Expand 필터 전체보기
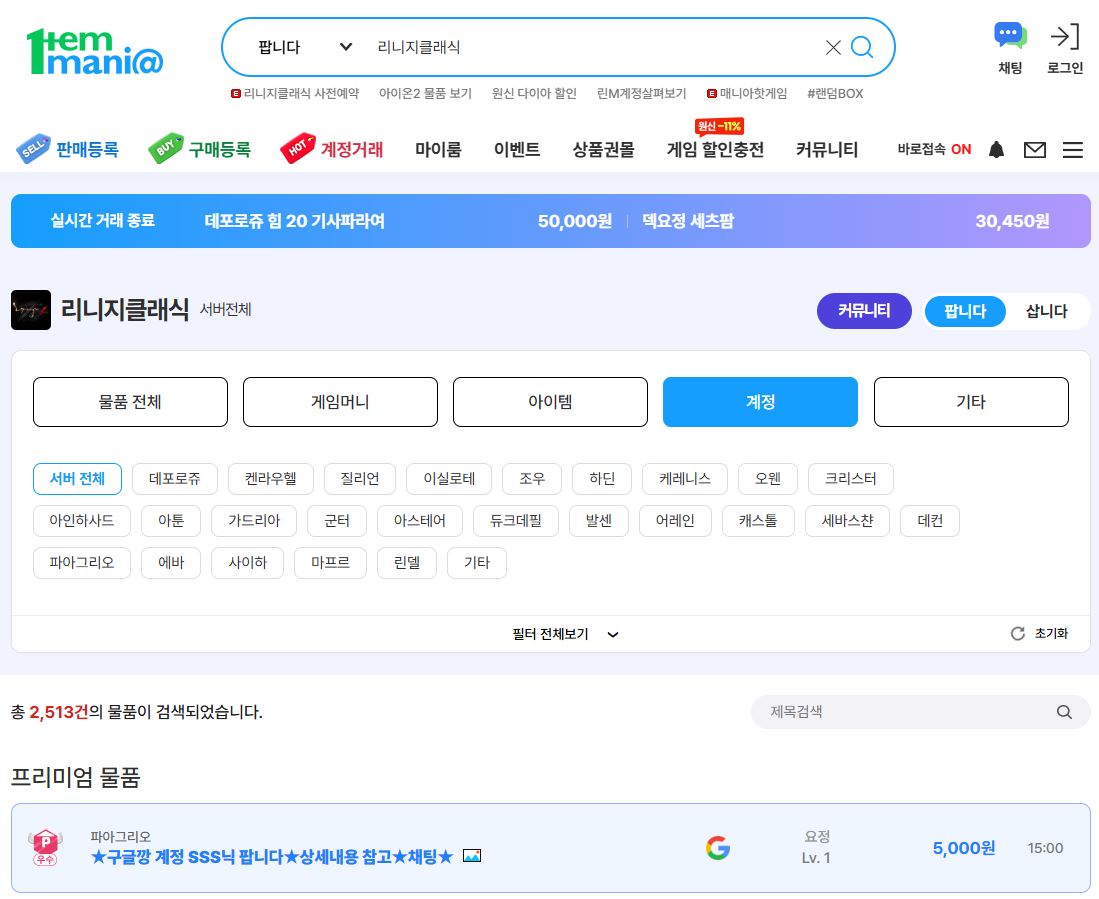The height and width of the screenshot is (899, 1099). 565,634
